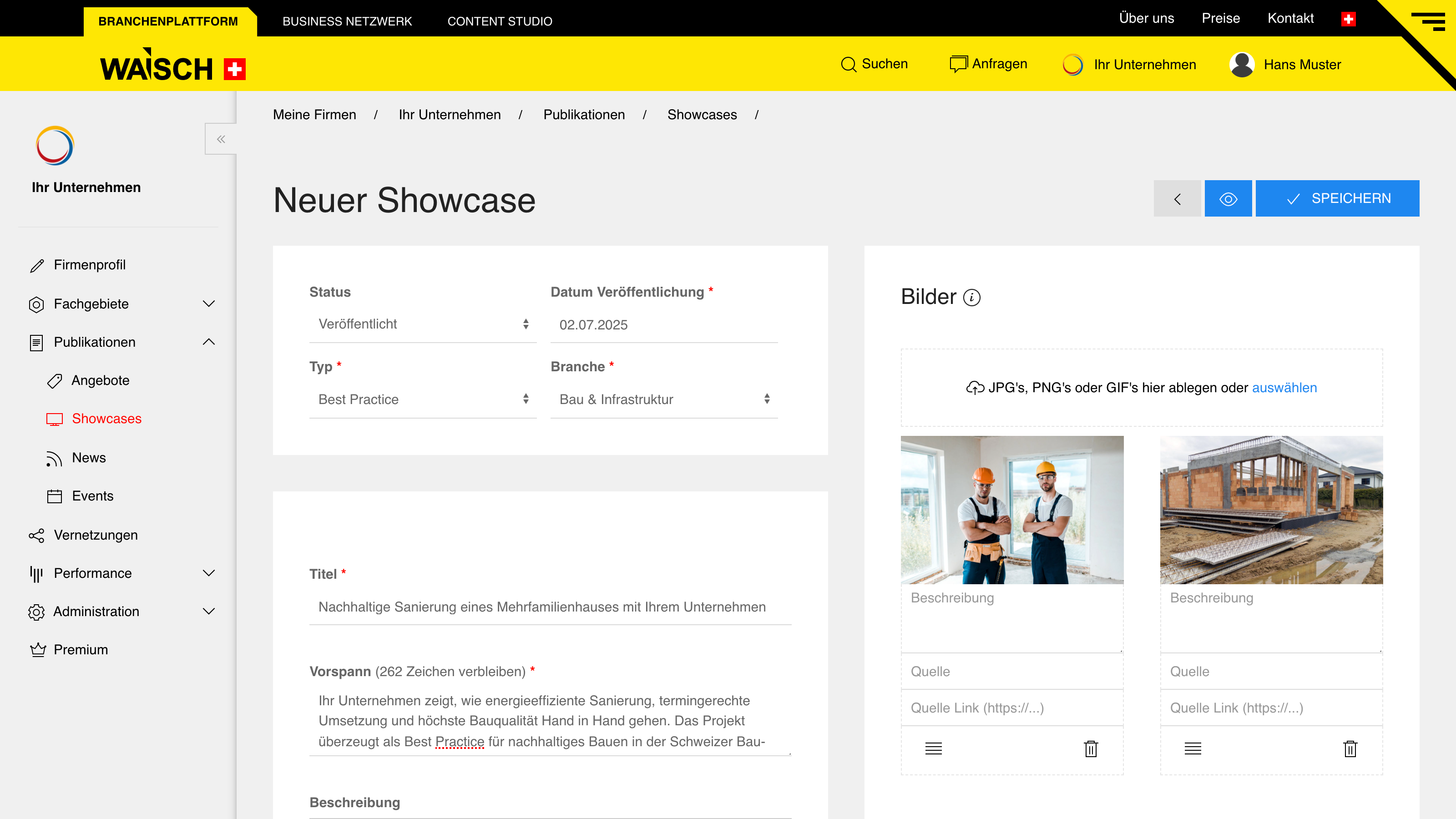The image size is (1456, 819).
Task: Click the Firmenprofil pencil icon
Action: tap(37, 266)
